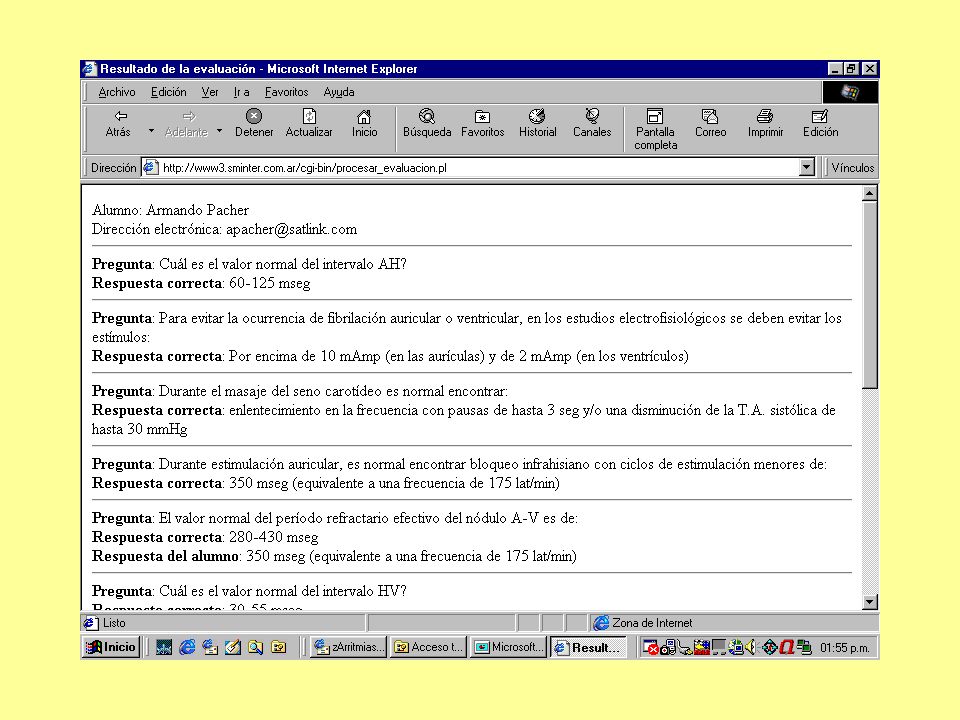Screen dimensions: 960x720
Task: Refresh the page with Actualizar
Action: 309,124
